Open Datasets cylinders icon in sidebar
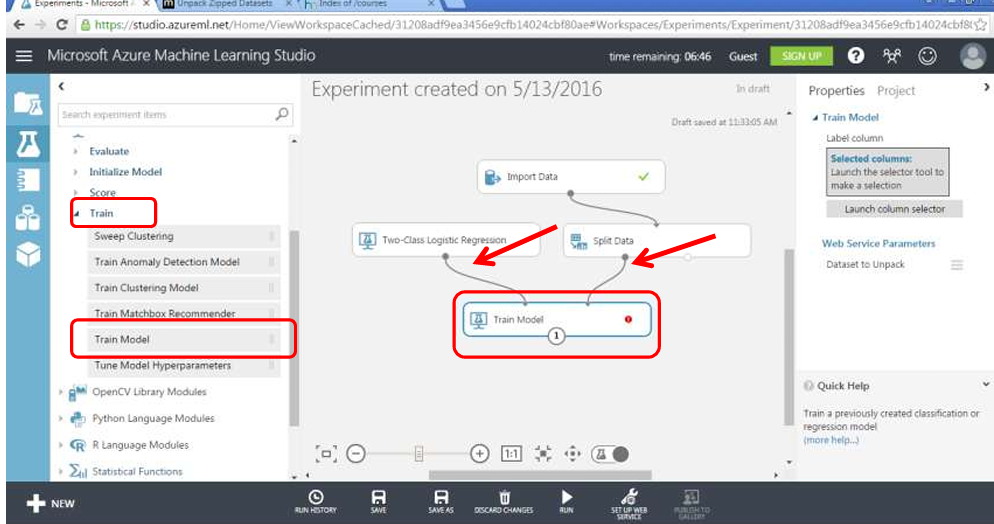 [24, 218]
